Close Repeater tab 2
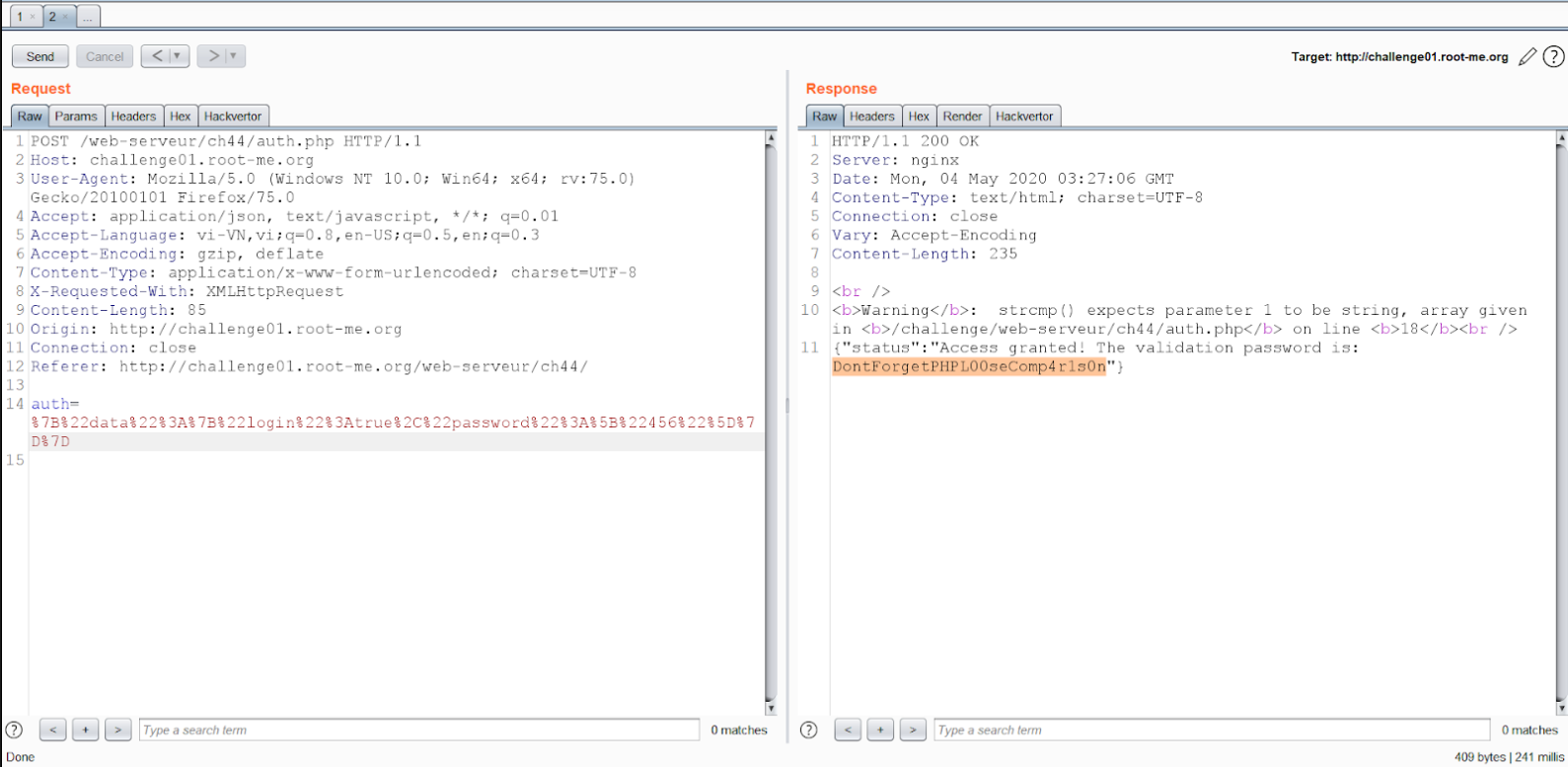The height and width of the screenshot is (767, 1568). [66, 17]
